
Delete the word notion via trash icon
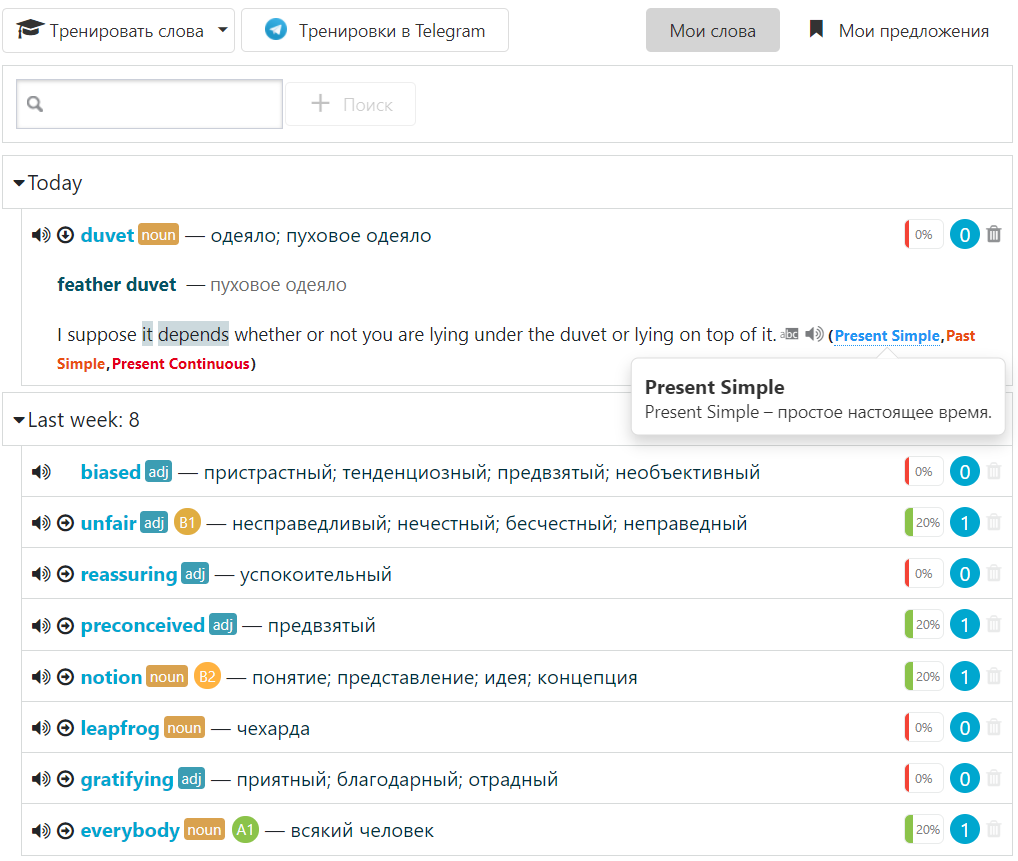click(x=993, y=676)
